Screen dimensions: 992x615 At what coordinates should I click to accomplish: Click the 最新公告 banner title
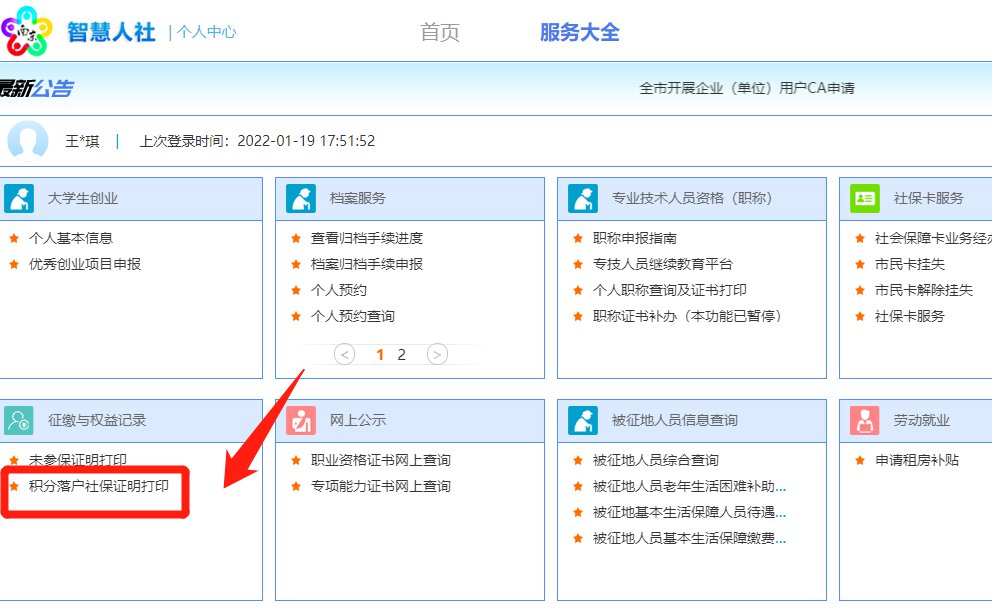point(37,88)
